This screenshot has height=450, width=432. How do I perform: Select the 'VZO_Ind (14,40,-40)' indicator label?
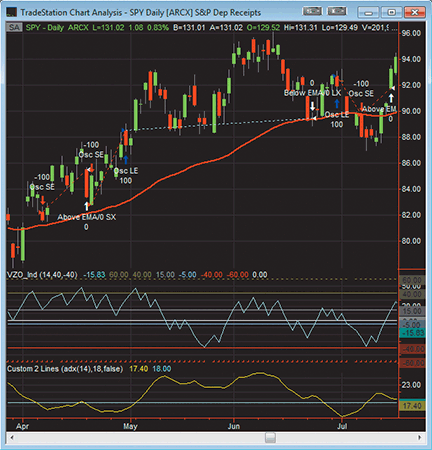tap(42, 275)
